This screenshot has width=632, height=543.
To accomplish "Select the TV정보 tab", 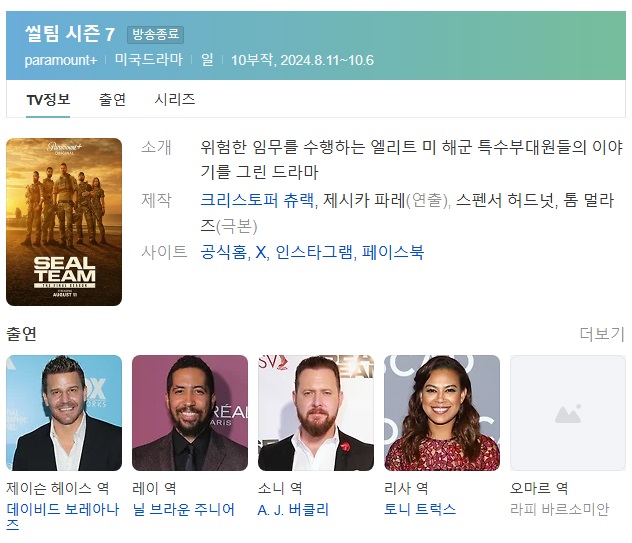I will pyautogui.click(x=48, y=100).
